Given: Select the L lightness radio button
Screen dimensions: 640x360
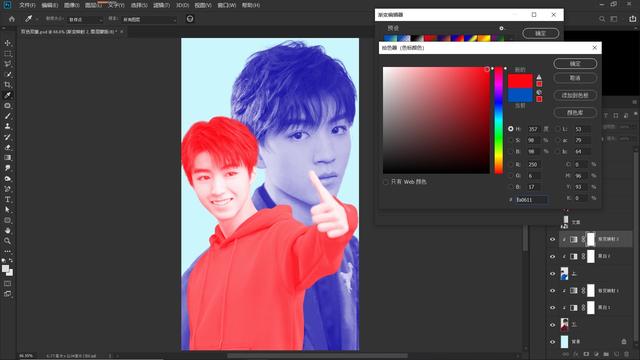Looking at the screenshot, I should coord(558,129).
